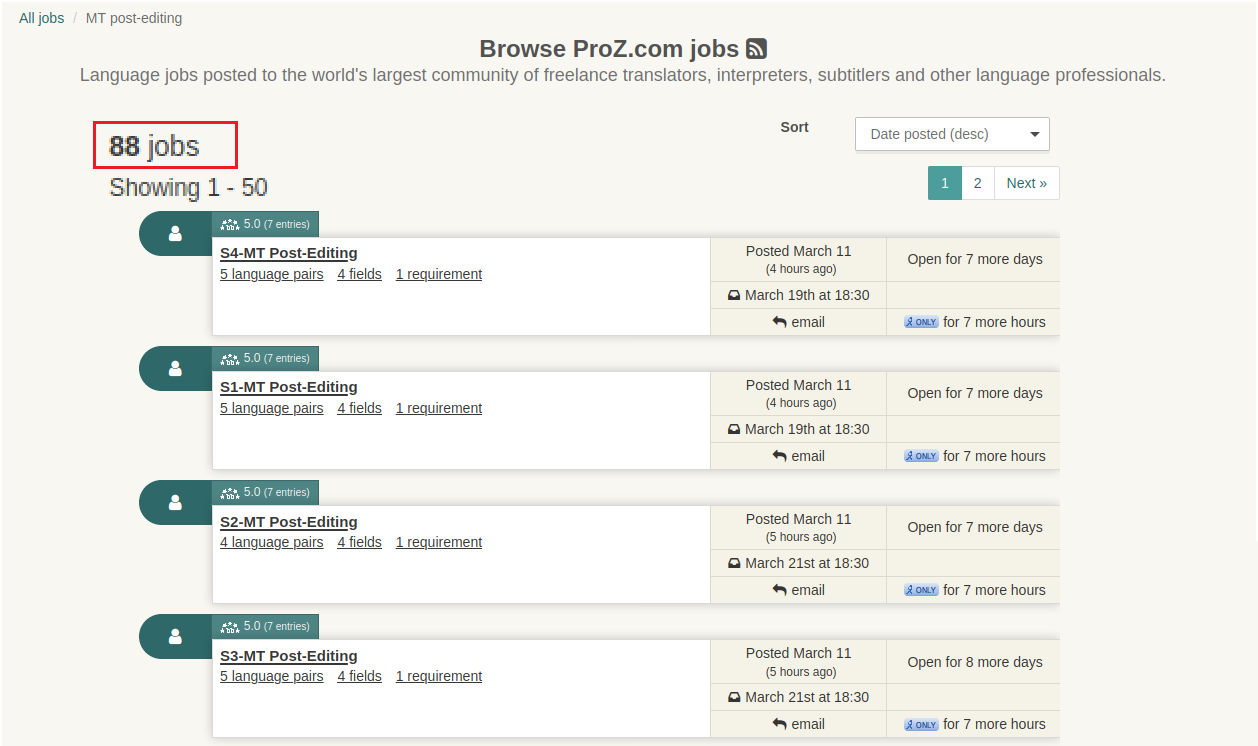Open the 4 fields link under S3-MT Post-Editing
The width and height of the screenshot is (1258, 746).
point(359,676)
